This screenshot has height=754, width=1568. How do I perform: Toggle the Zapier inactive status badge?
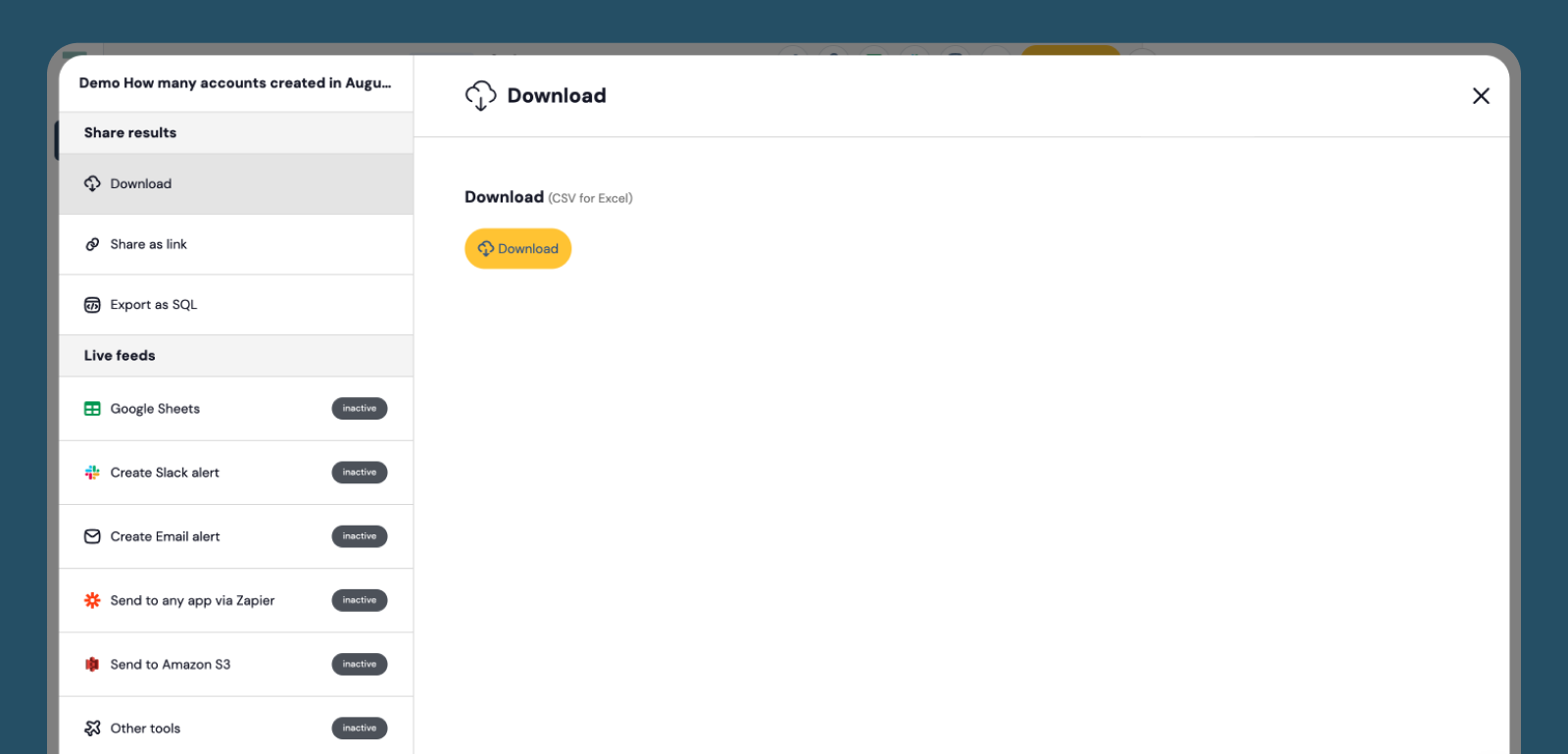click(x=360, y=600)
